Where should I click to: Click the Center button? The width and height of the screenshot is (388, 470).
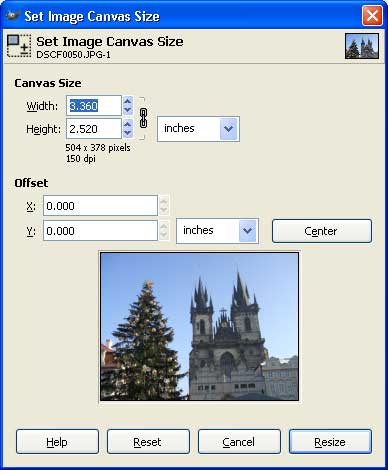tap(322, 231)
